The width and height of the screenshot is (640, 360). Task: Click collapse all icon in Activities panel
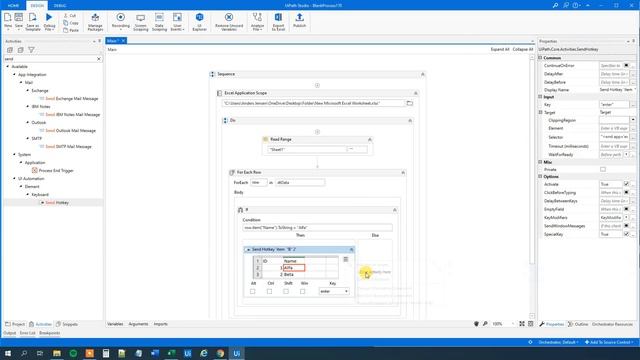[x=20, y=50]
